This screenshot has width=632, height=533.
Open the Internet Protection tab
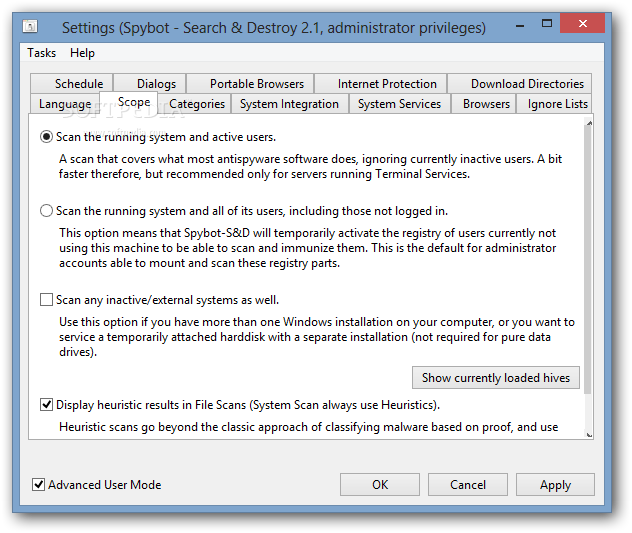(x=380, y=83)
